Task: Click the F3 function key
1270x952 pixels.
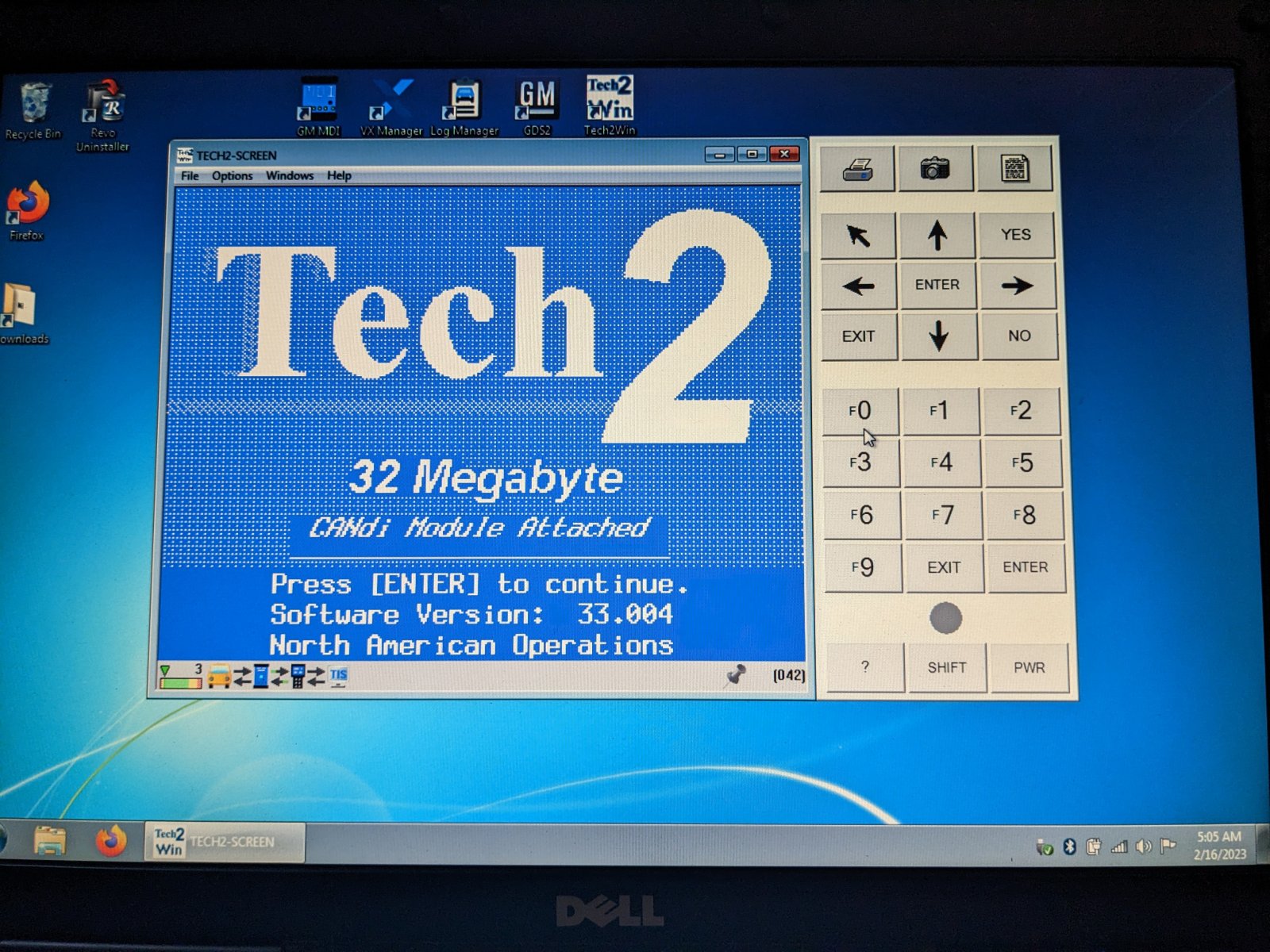Action: [861, 463]
